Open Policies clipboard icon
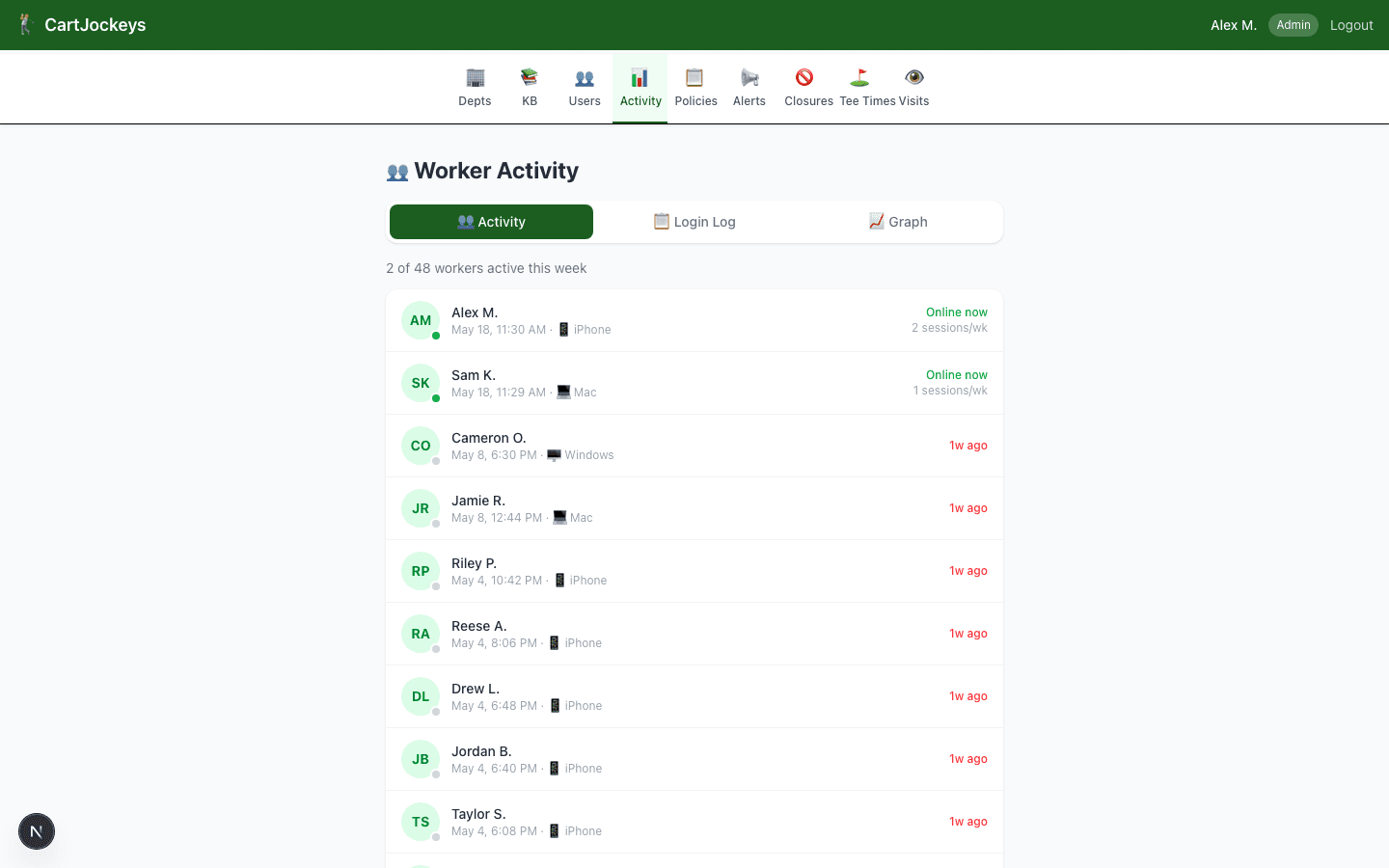Image resolution: width=1389 pixels, height=868 pixels. pyautogui.click(x=694, y=77)
